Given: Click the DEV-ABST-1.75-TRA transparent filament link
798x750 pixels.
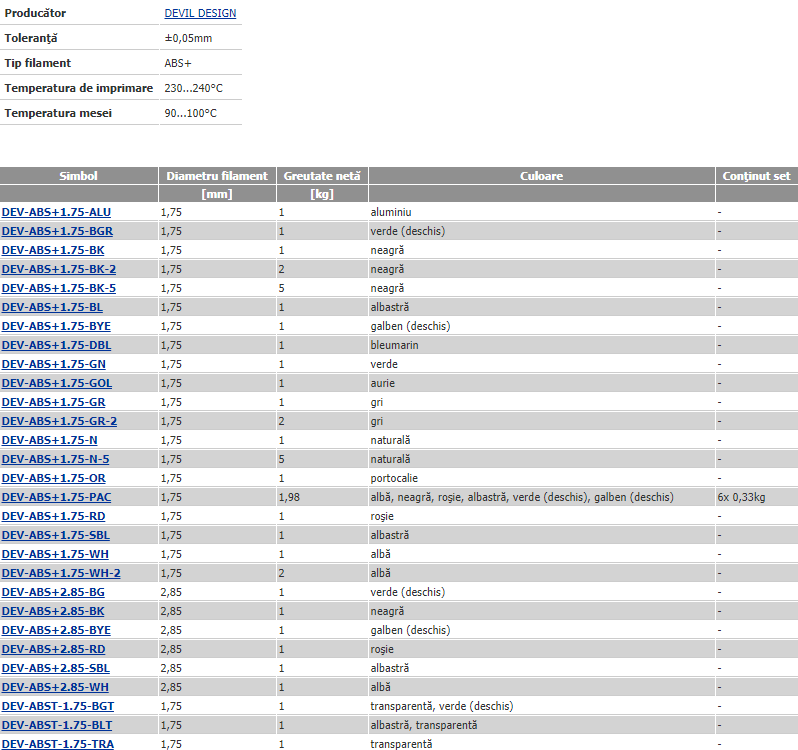Looking at the screenshot, I should pos(56,744).
